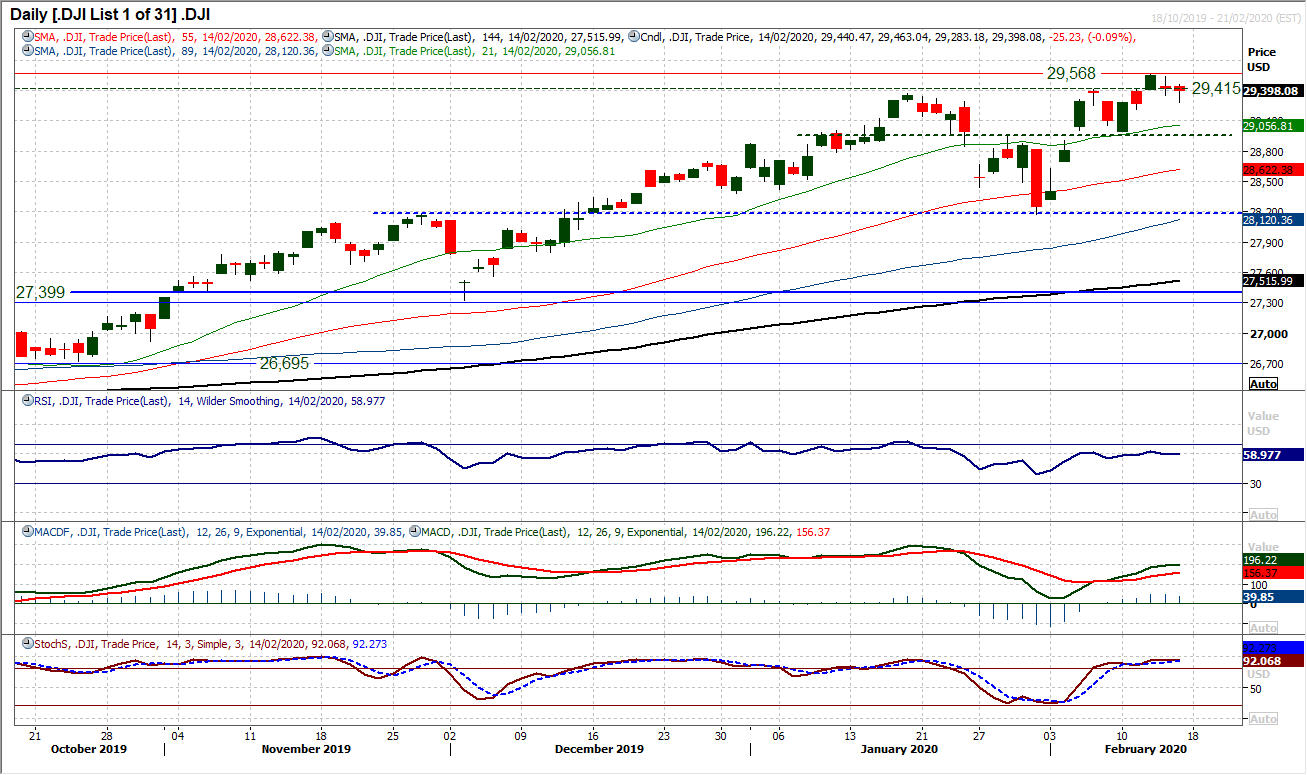1307x775 pixels.
Task: Click the Price USD axis header
Action: coord(1263,60)
